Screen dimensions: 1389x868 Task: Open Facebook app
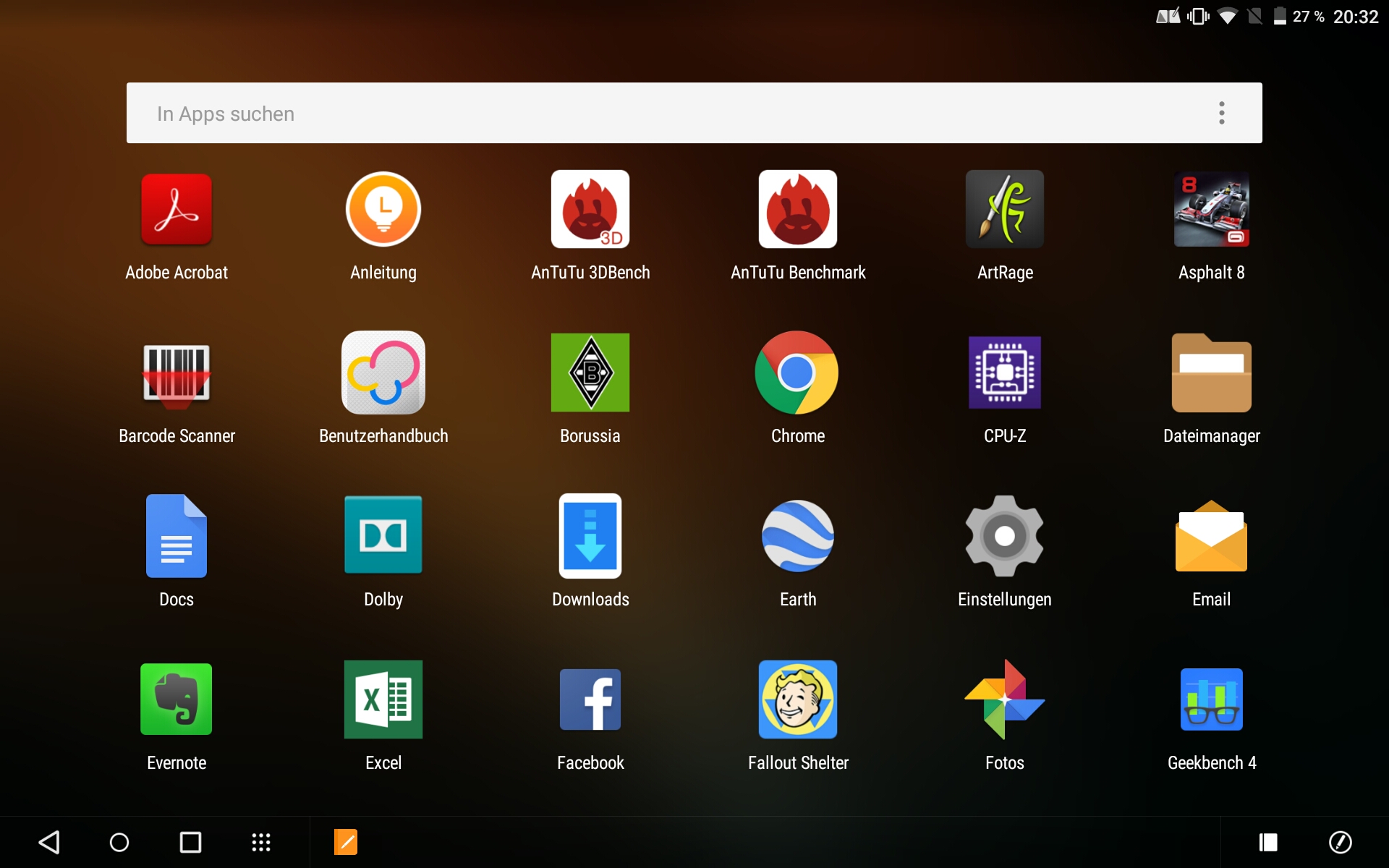tap(590, 699)
